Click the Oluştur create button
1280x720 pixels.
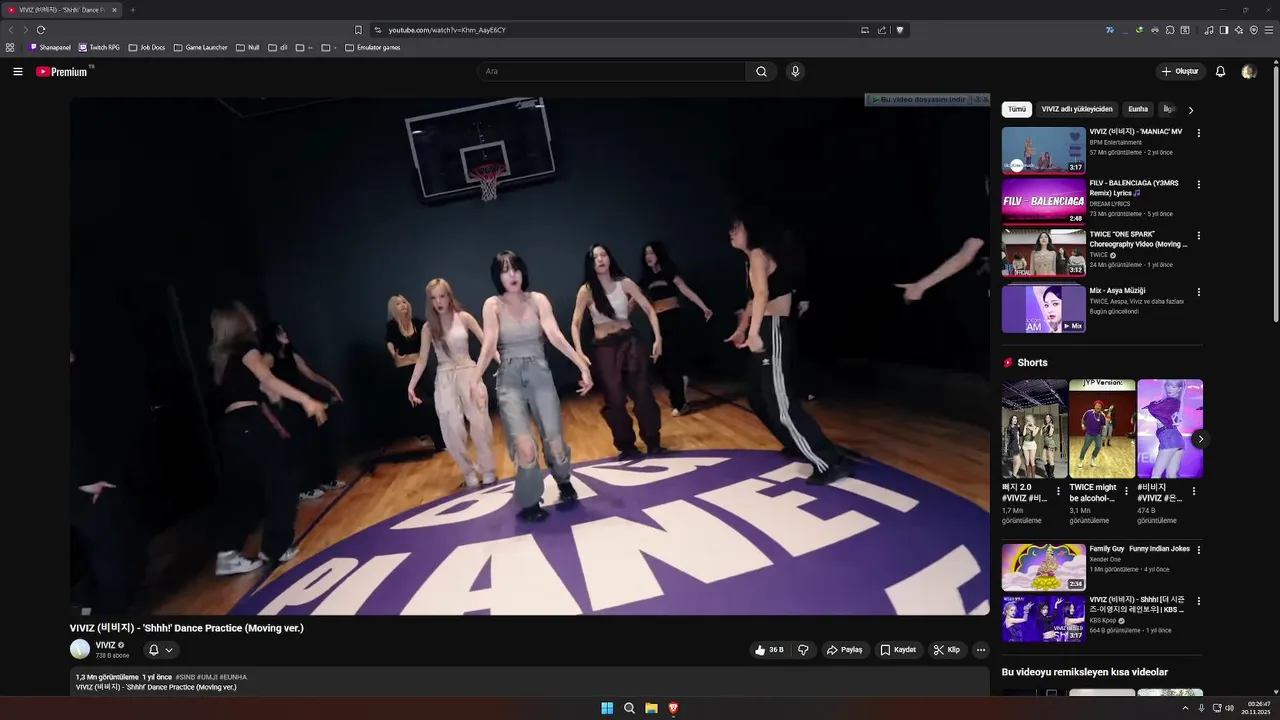pyautogui.click(x=1180, y=72)
